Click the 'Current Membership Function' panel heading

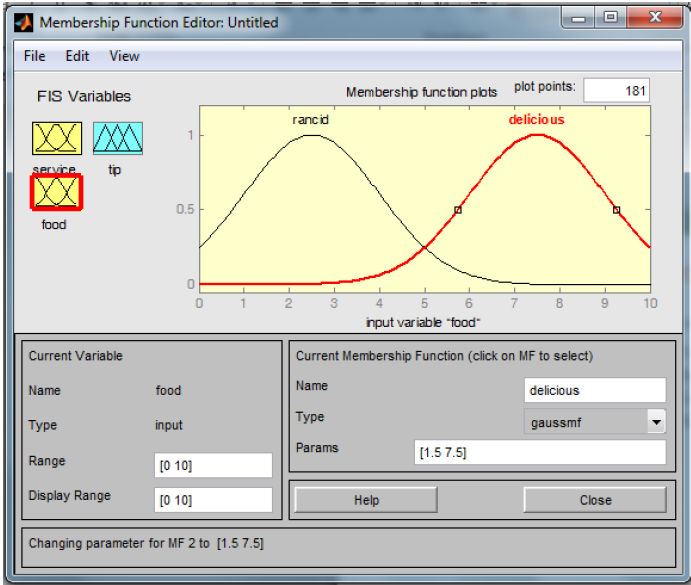pos(444,356)
